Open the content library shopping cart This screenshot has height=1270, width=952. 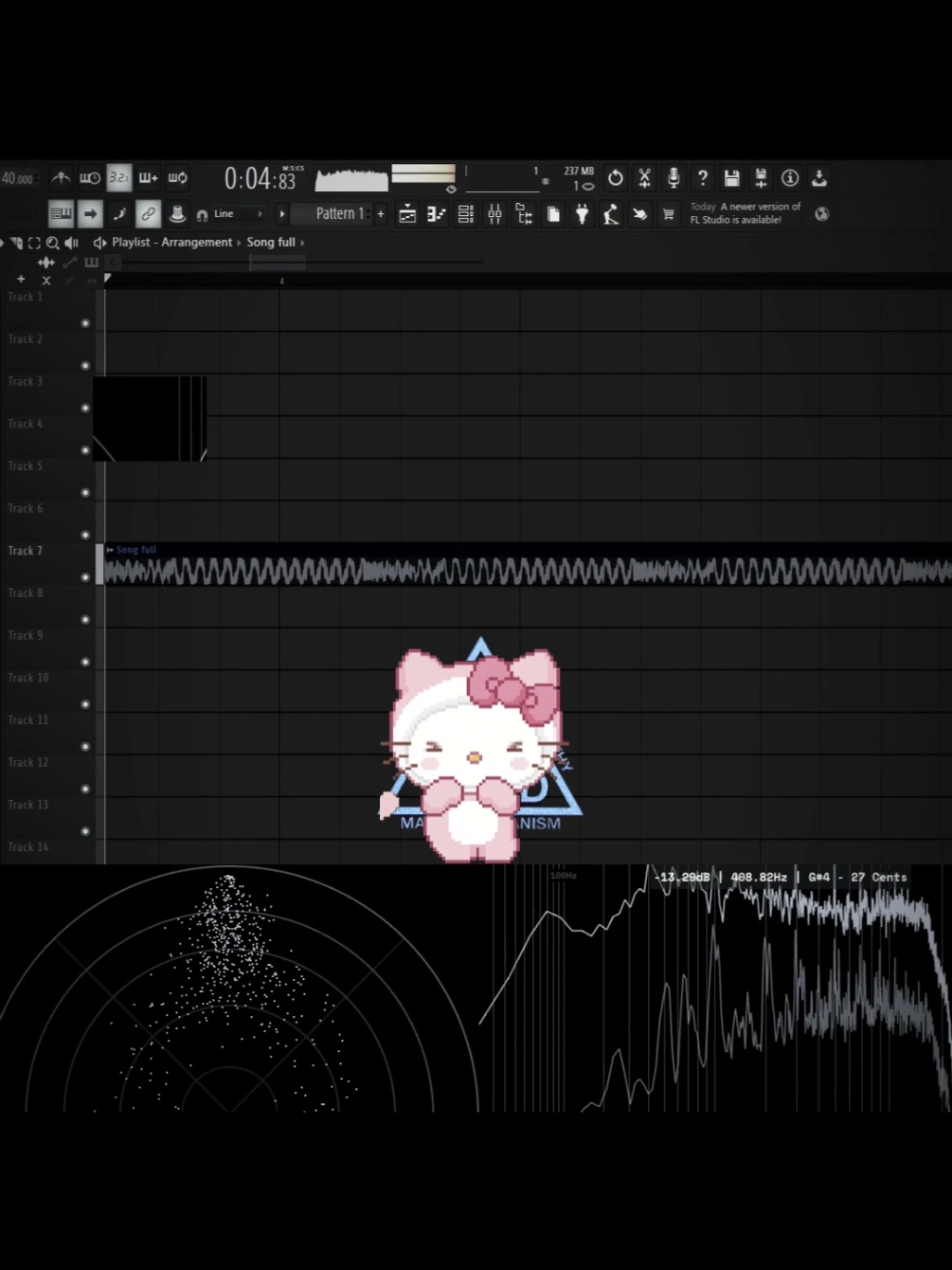point(669,214)
